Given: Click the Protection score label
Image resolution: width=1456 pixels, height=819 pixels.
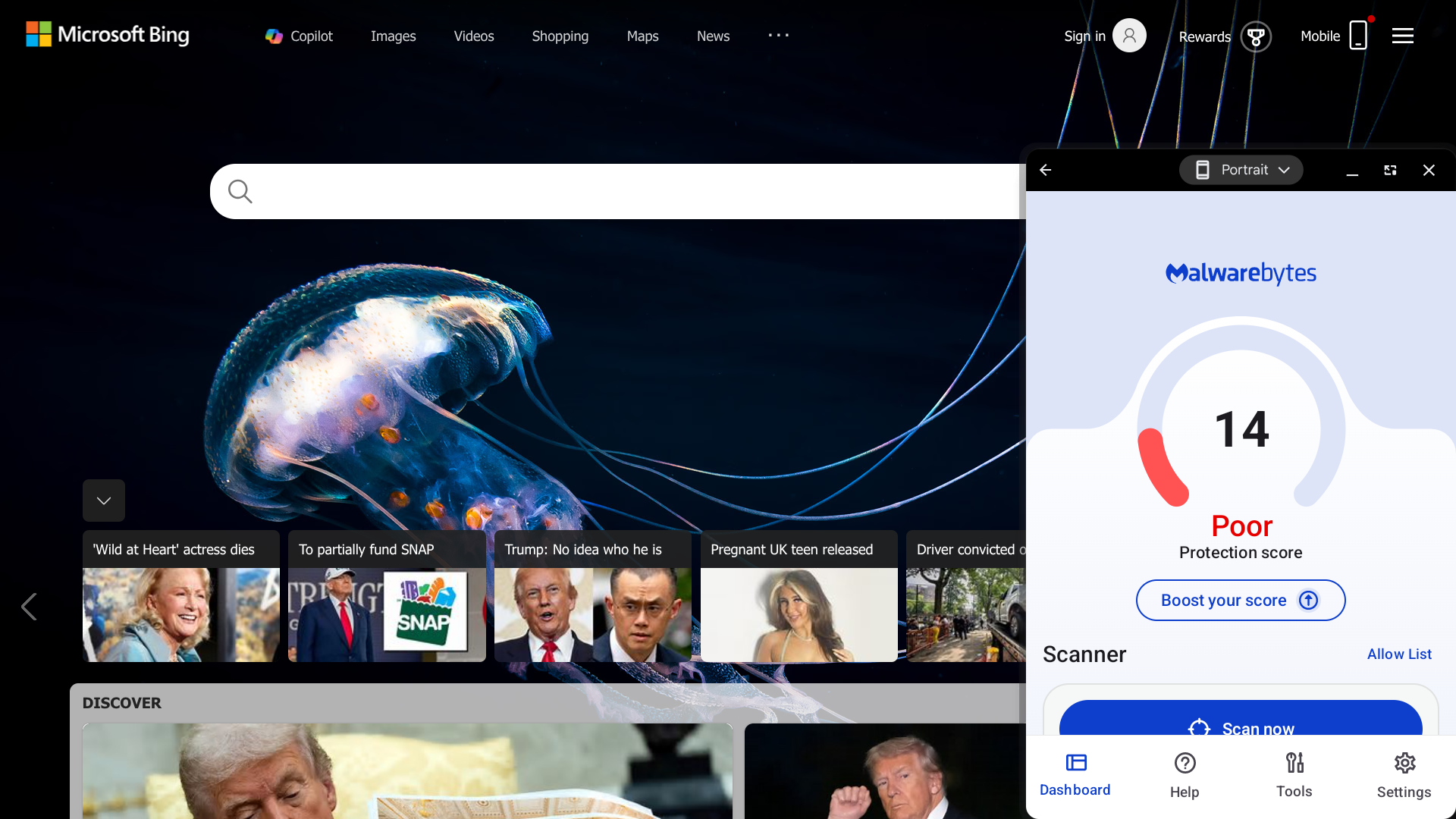Looking at the screenshot, I should click(x=1241, y=553).
